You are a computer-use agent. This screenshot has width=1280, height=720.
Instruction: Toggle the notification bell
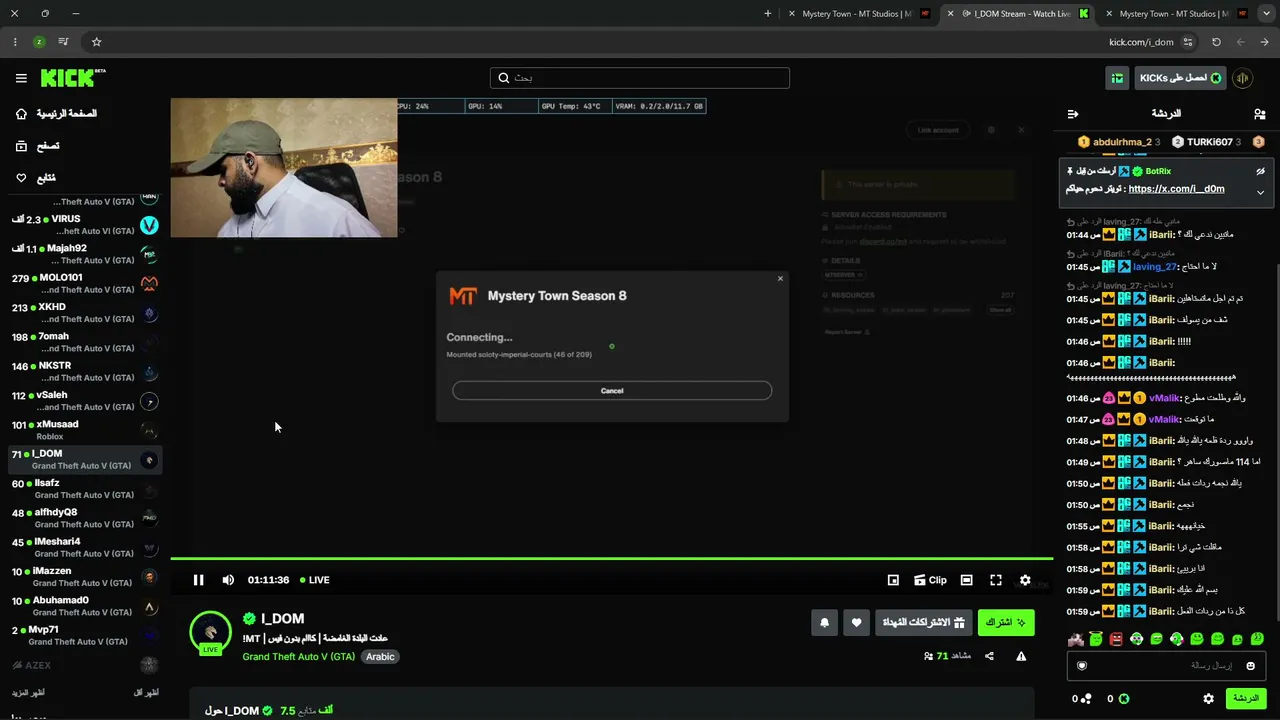[x=824, y=623]
